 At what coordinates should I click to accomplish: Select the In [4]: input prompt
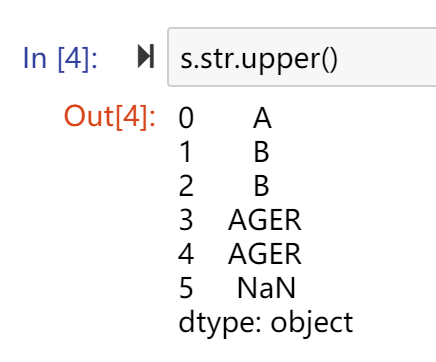(x=60, y=58)
